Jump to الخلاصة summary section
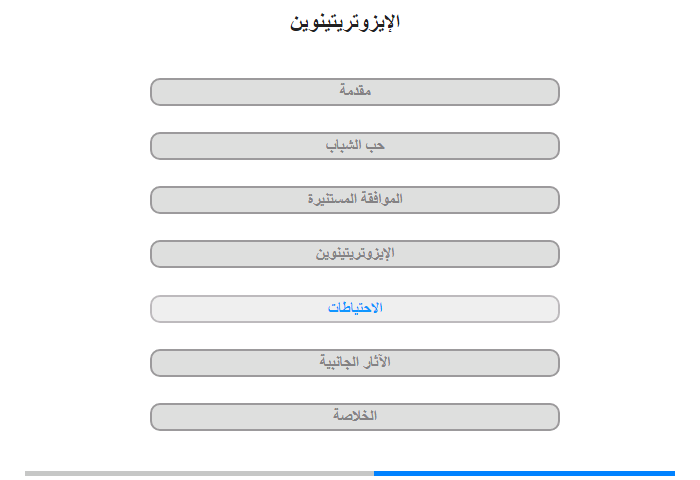The height and width of the screenshot is (480, 700). coord(355,417)
